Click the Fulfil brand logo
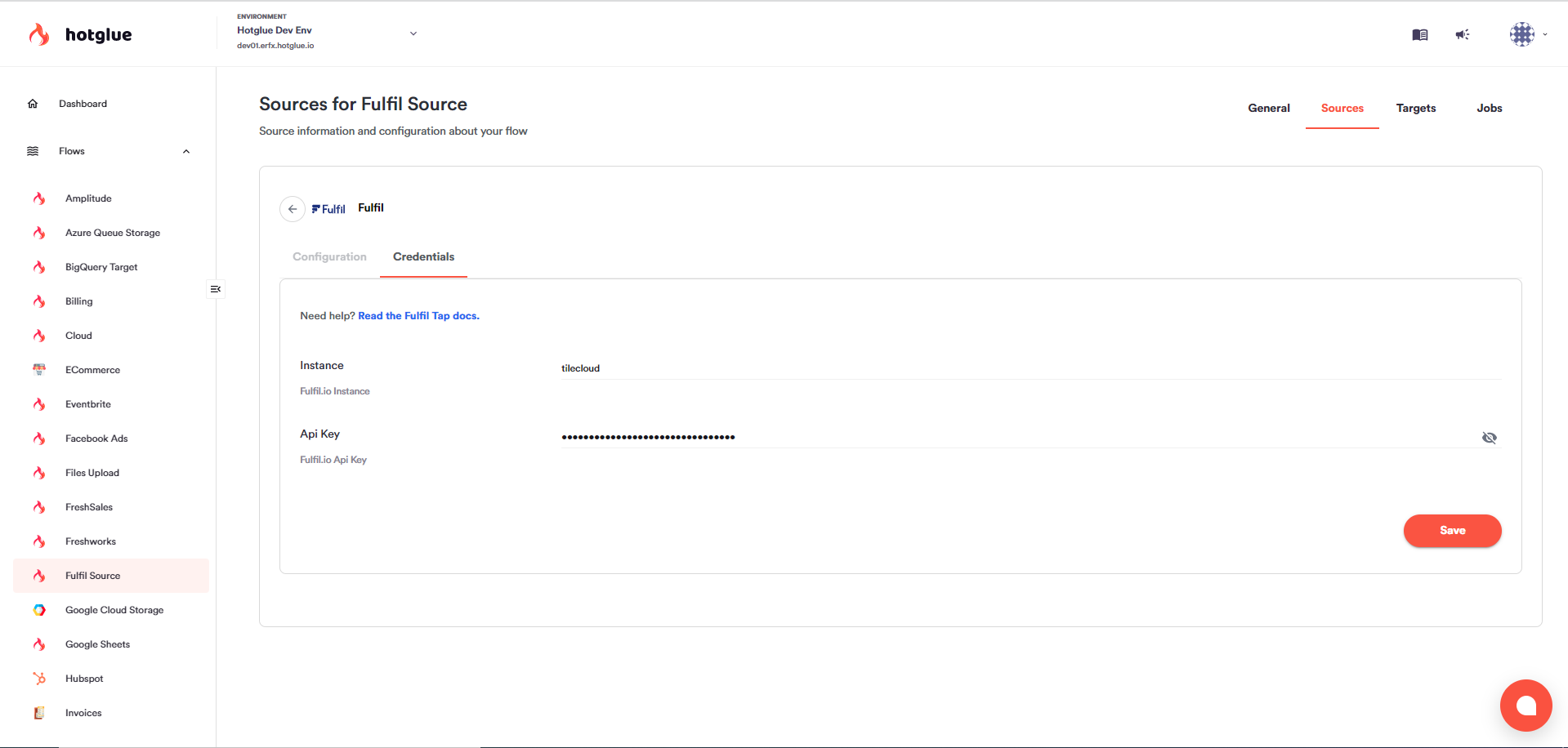 [328, 209]
